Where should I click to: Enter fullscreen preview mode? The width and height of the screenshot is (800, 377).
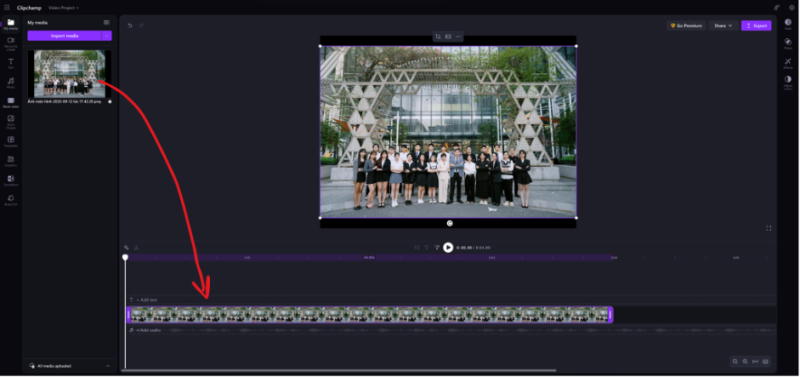tap(768, 228)
